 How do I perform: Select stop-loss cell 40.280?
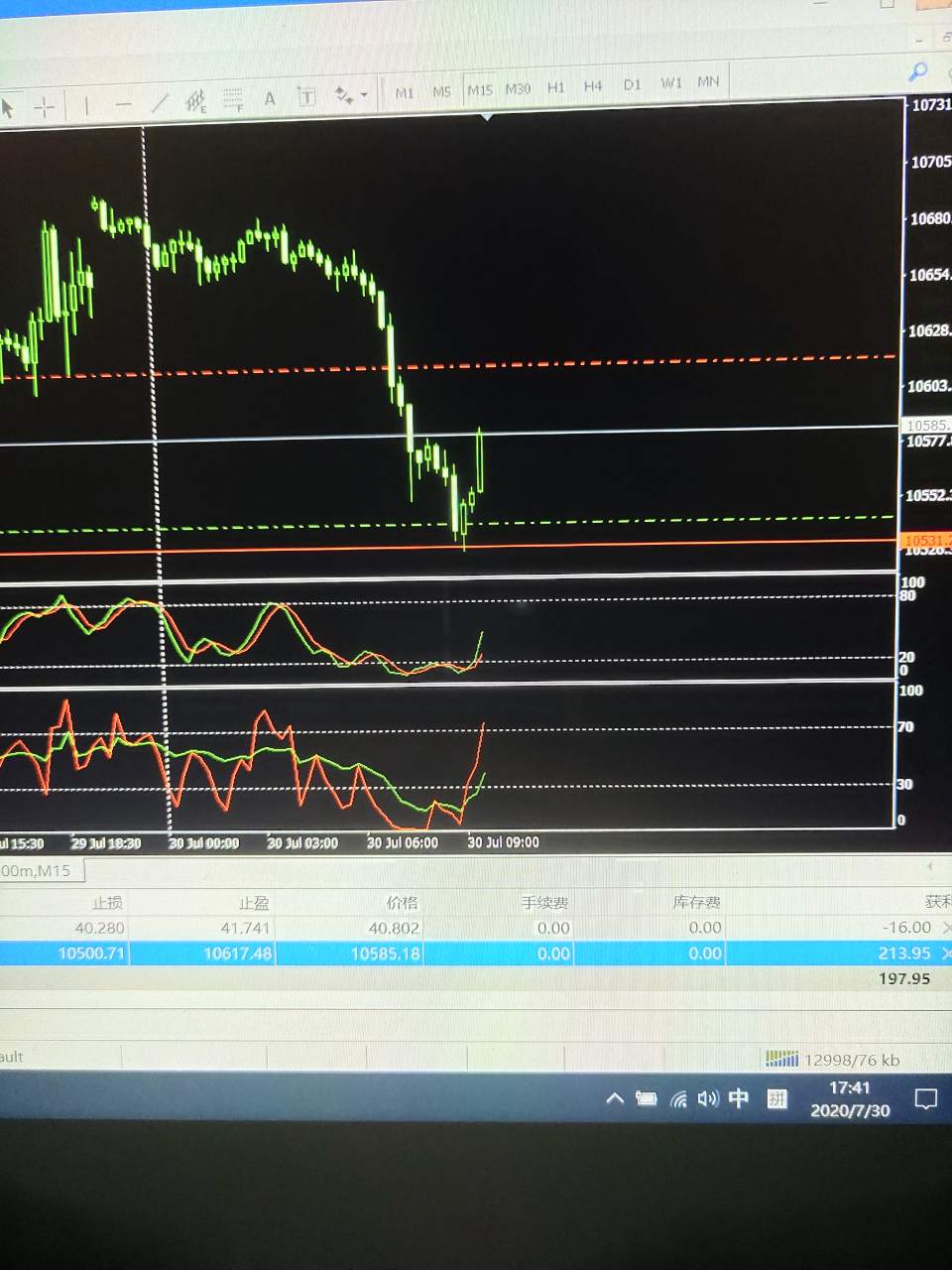click(99, 928)
